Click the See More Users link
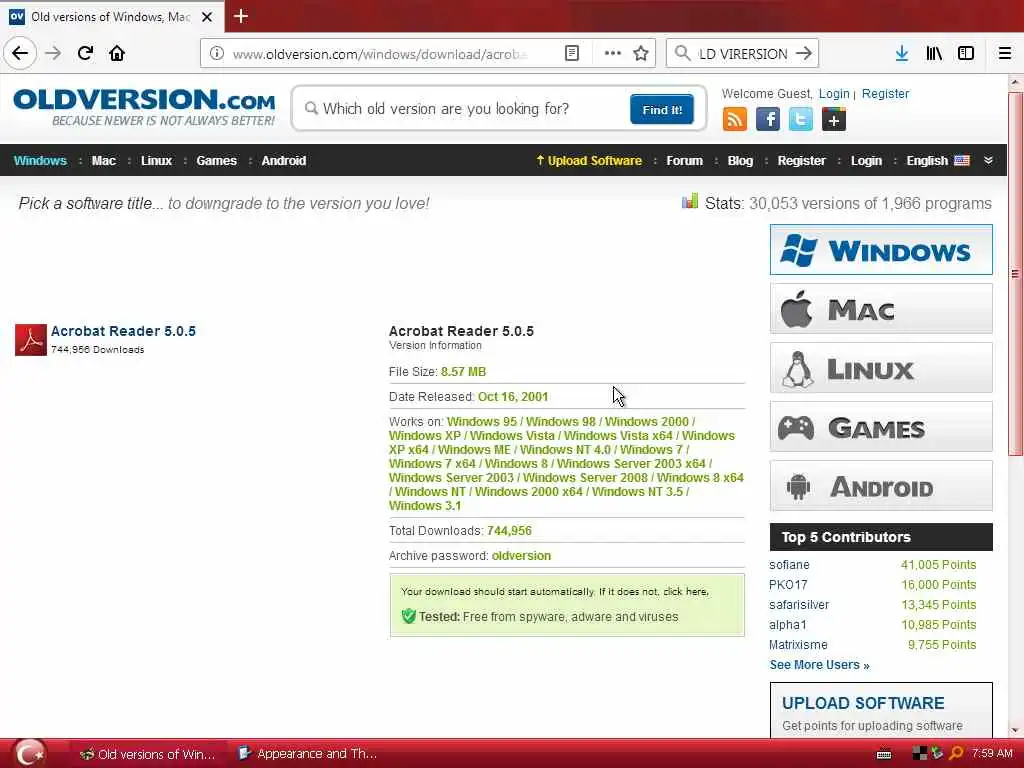This screenshot has width=1024, height=768. 820,665
